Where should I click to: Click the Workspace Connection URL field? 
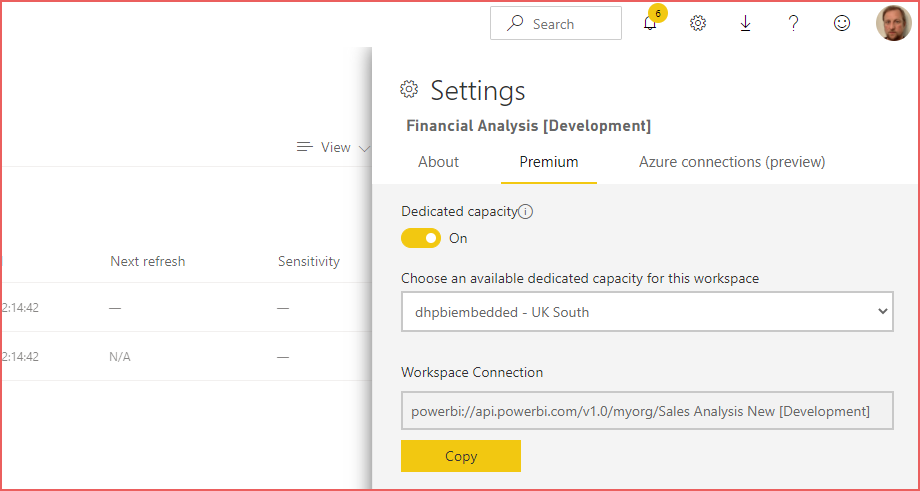[647, 411]
